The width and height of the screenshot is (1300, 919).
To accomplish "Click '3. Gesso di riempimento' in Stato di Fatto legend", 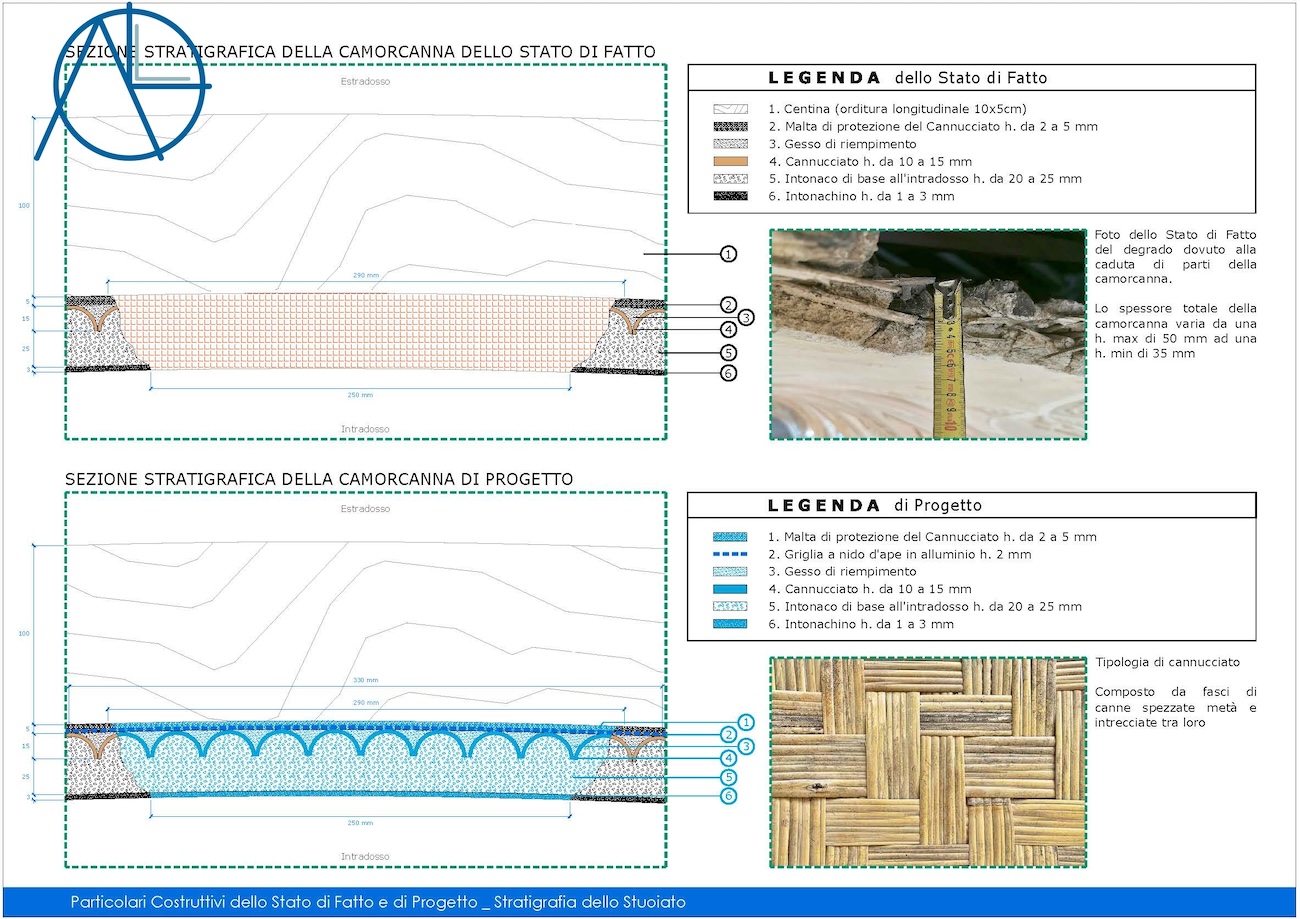I will (842, 144).
